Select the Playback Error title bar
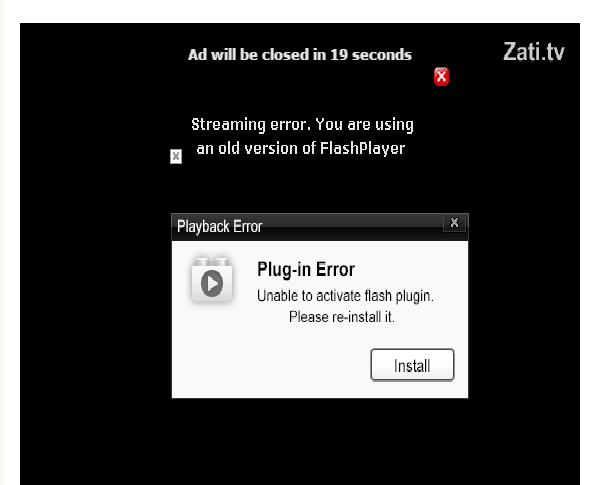The image size is (614, 485). [320, 227]
